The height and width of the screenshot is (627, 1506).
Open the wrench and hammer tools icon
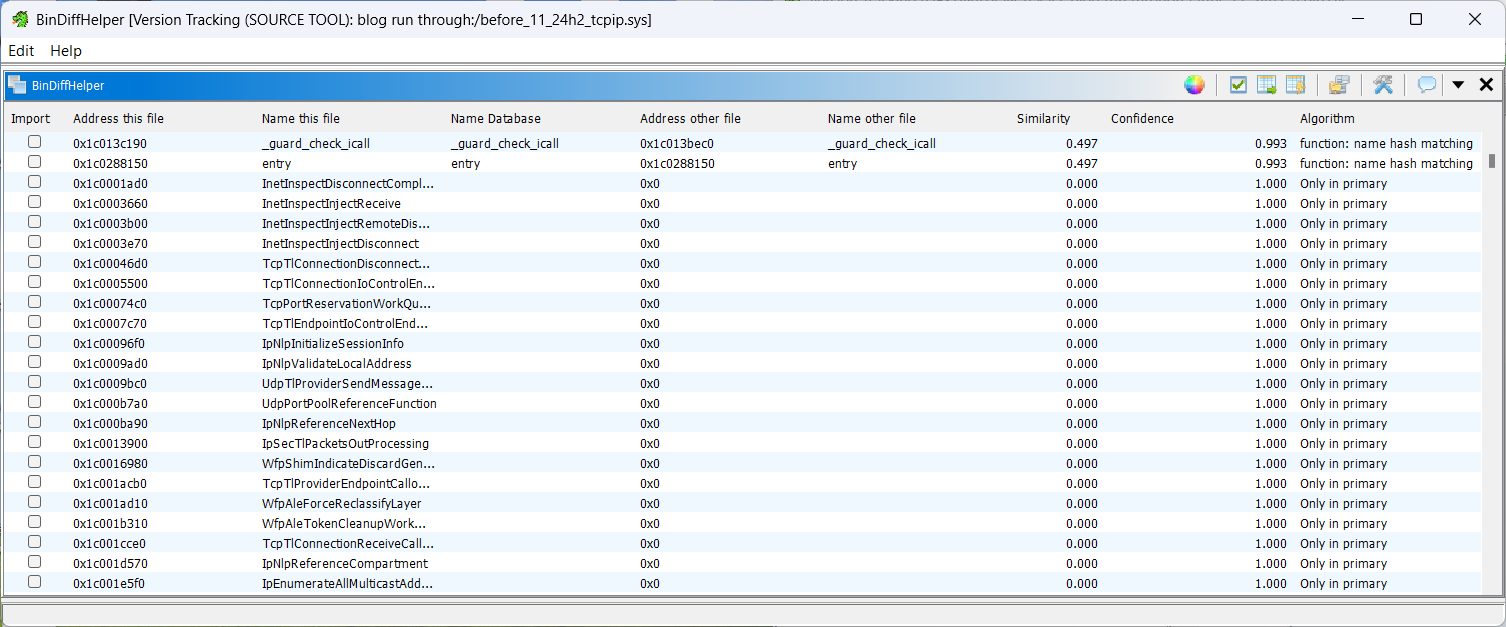pos(1383,85)
